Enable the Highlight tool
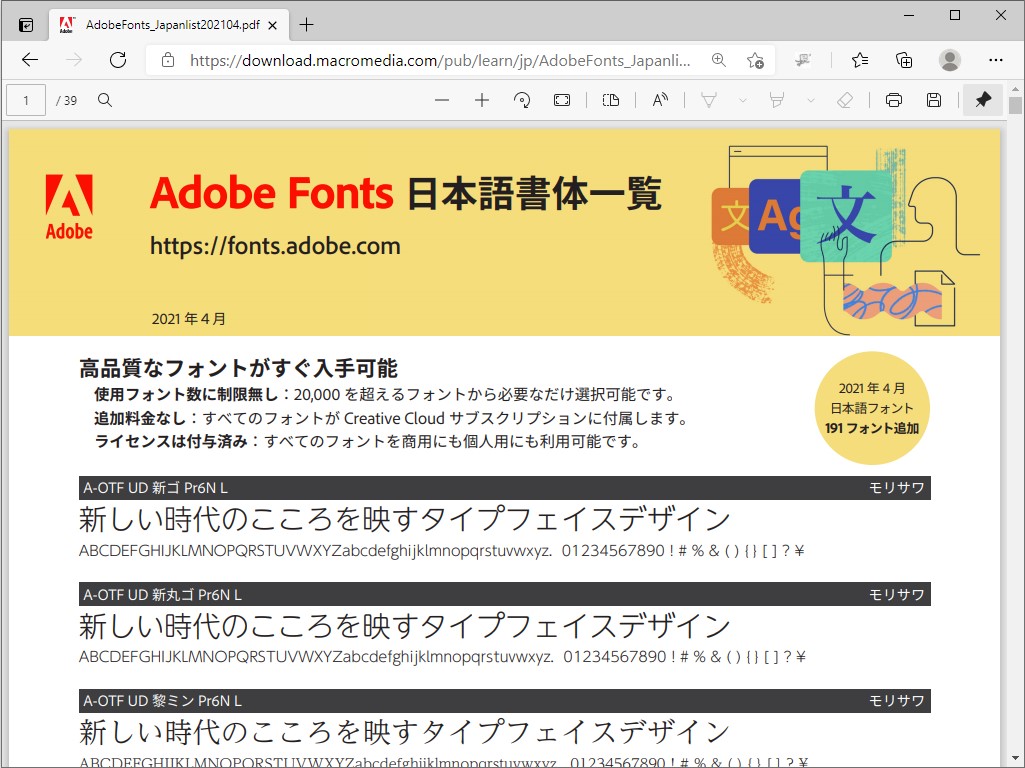The width and height of the screenshot is (1025, 768). 777,100
